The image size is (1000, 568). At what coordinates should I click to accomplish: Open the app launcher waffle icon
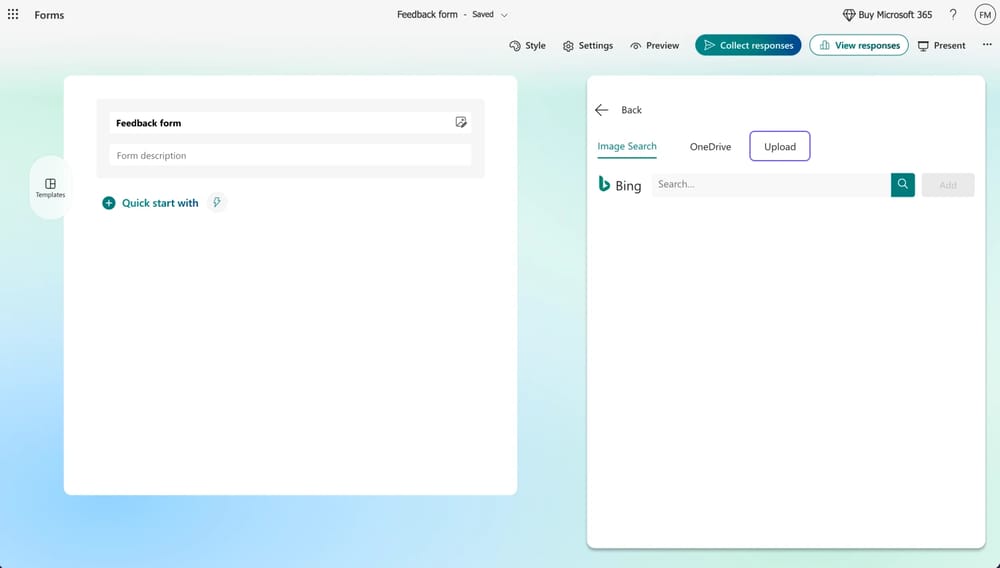coord(13,15)
